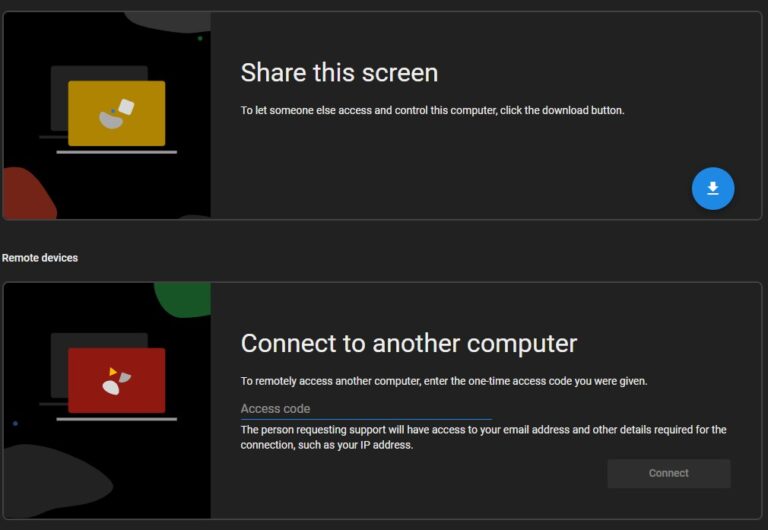The width and height of the screenshot is (768, 530).
Task: Click the blue download button
Action: [x=713, y=188]
